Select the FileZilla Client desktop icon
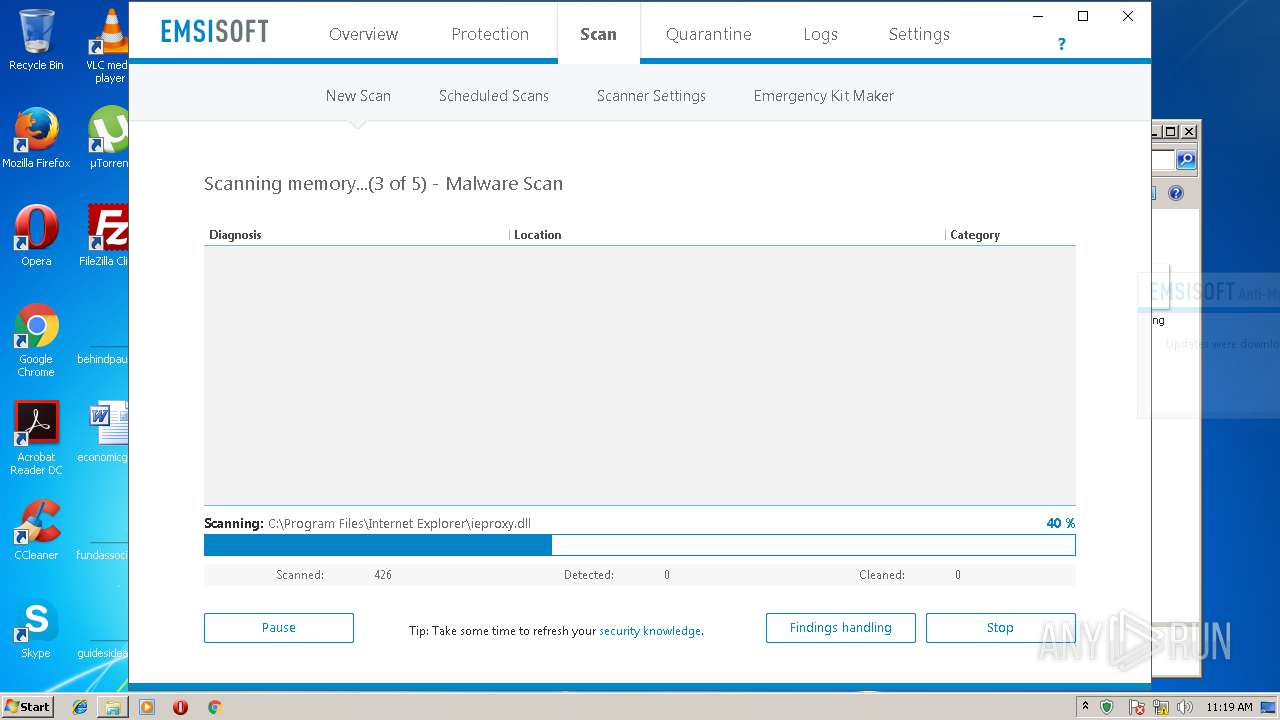Viewport: 1280px width, 720px height. (104, 236)
